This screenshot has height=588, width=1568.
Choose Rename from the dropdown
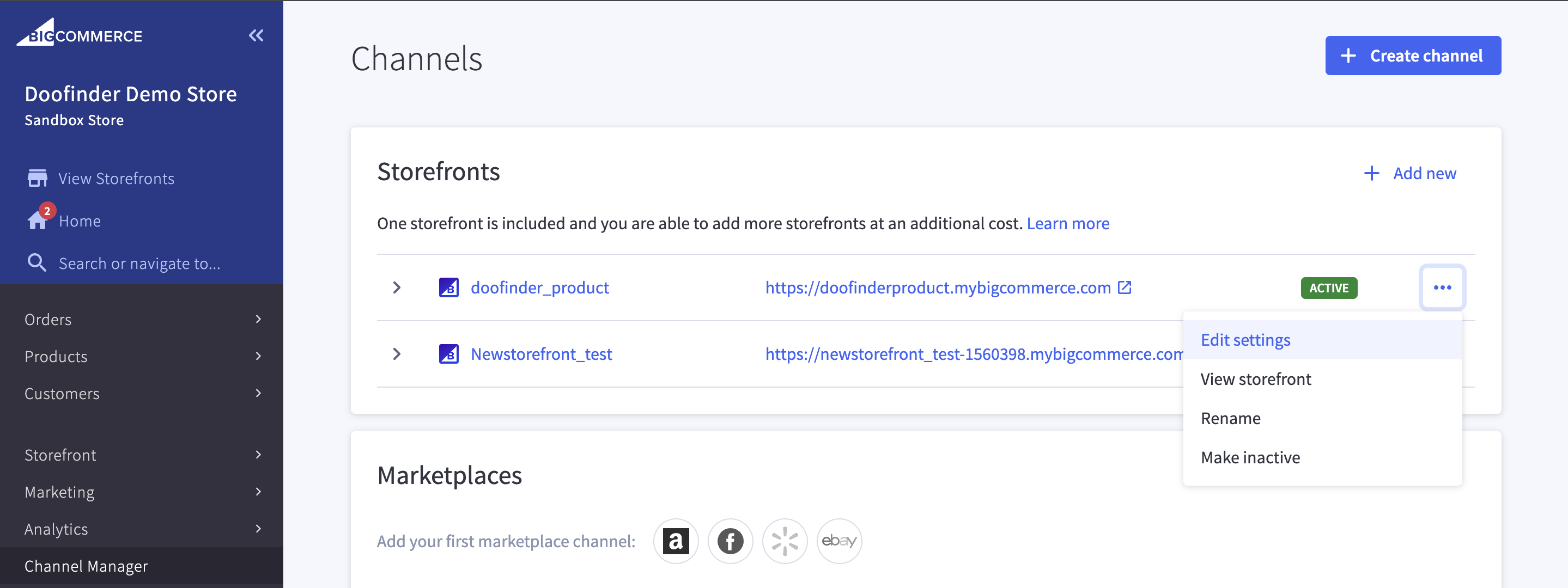tap(1322, 418)
